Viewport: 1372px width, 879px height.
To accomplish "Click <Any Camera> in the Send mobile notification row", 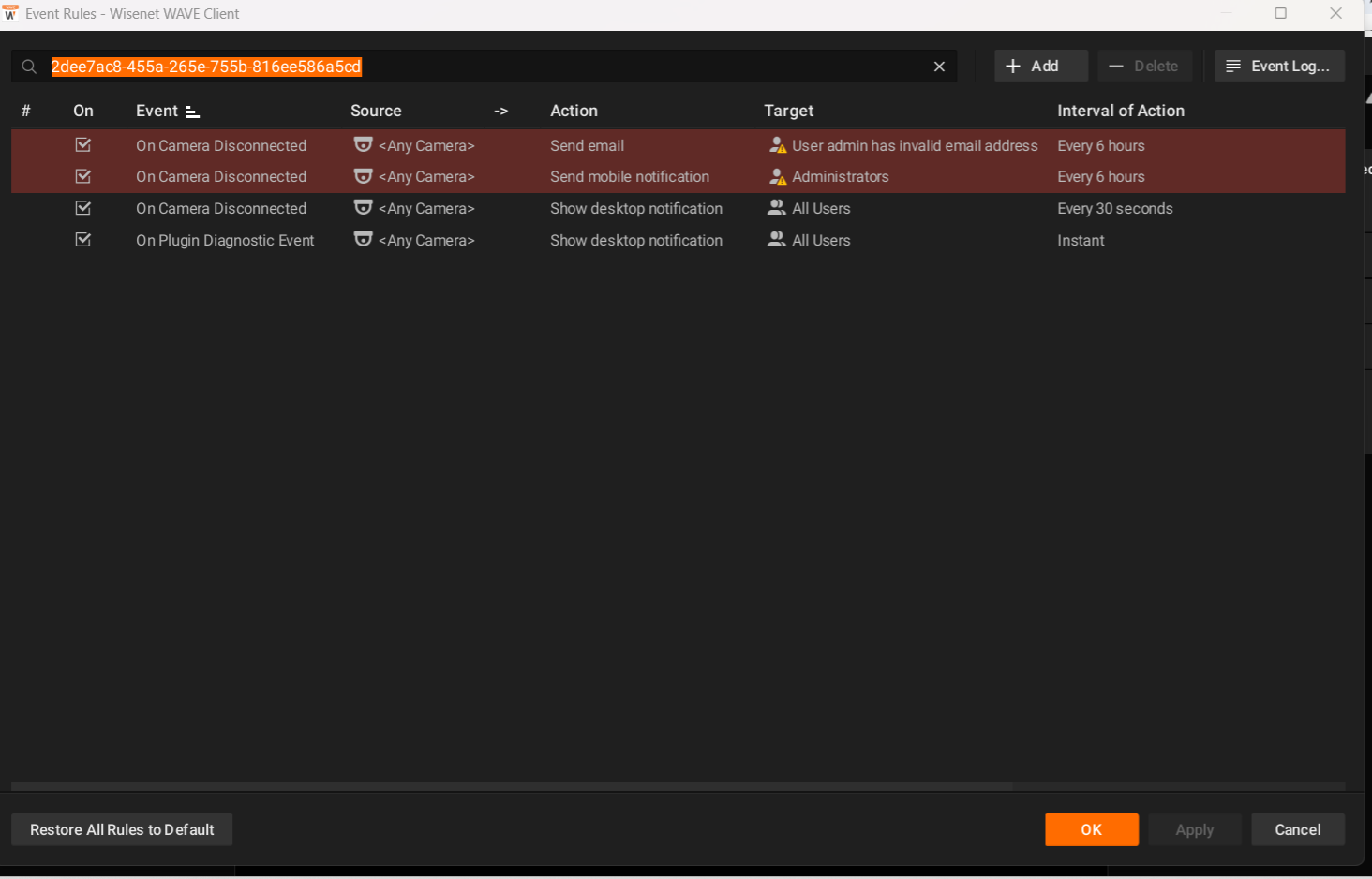I will (x=426, y=176).
